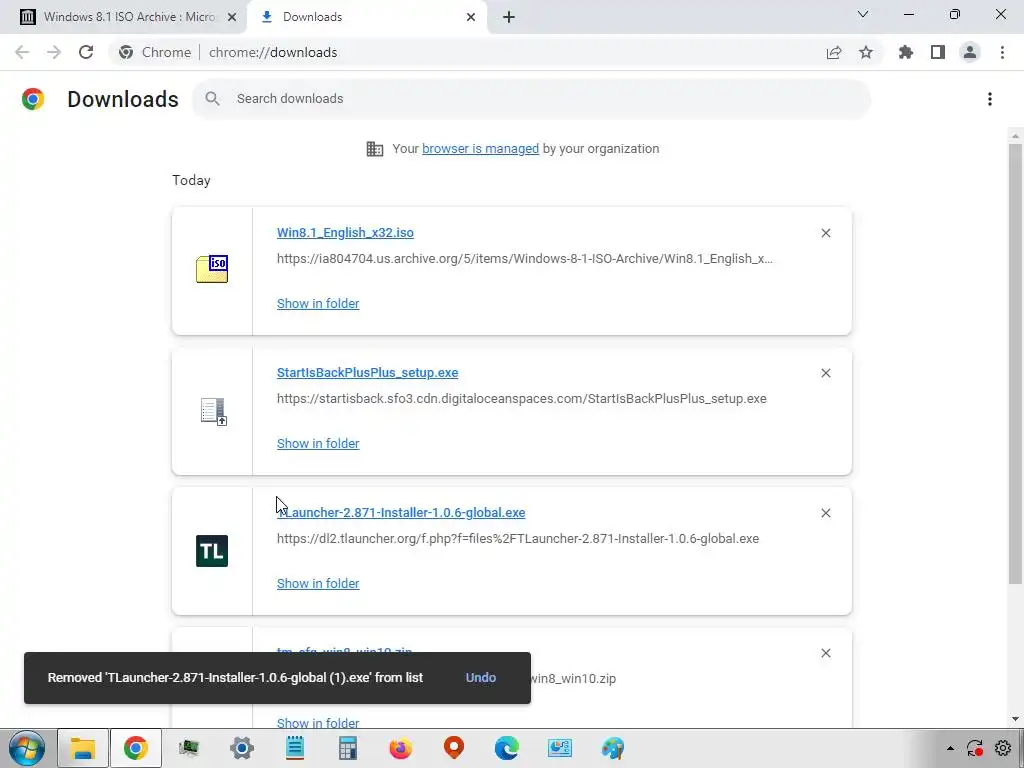Open a new tab with the plus button
The image size is (1024, 768).
[509, 17]
